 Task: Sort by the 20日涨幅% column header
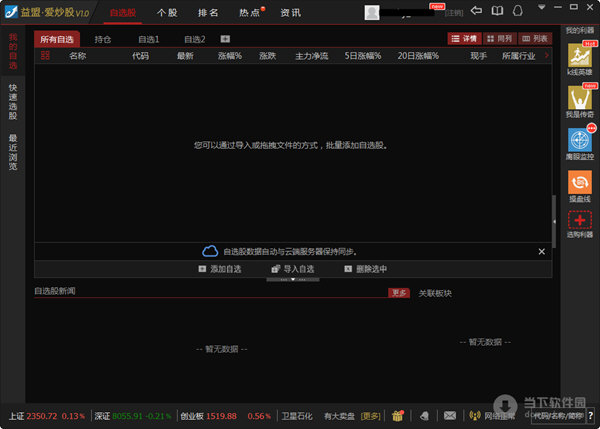tap(418, 56)
